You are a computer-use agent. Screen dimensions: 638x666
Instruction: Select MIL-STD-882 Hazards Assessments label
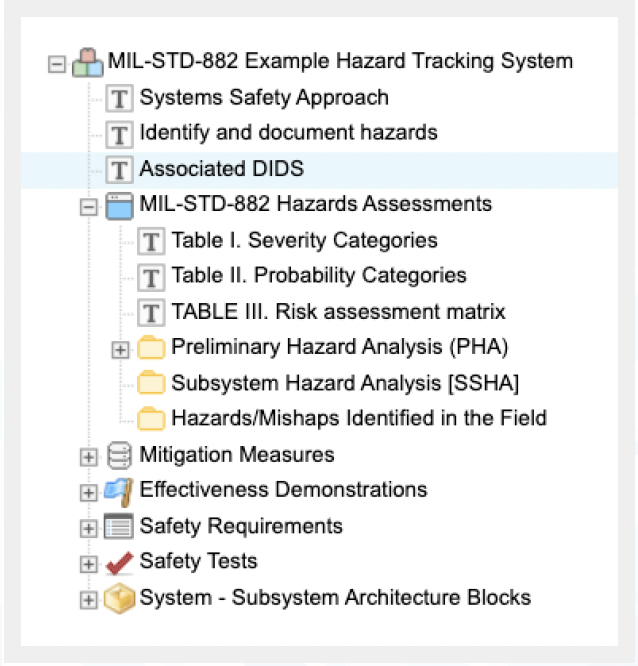[x=316, y=204]
